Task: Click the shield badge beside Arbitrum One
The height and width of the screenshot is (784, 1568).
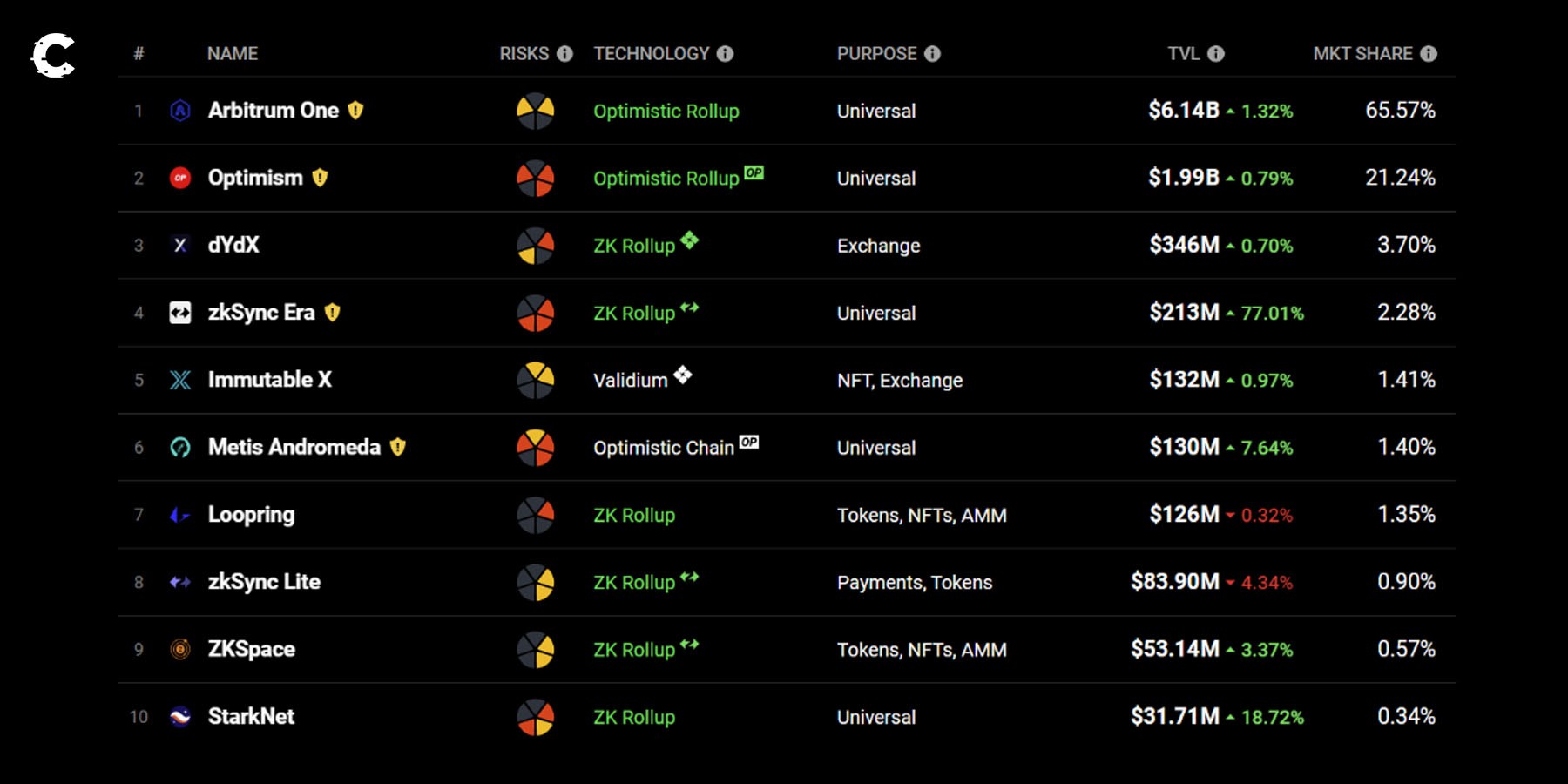Action: [355, 111]
